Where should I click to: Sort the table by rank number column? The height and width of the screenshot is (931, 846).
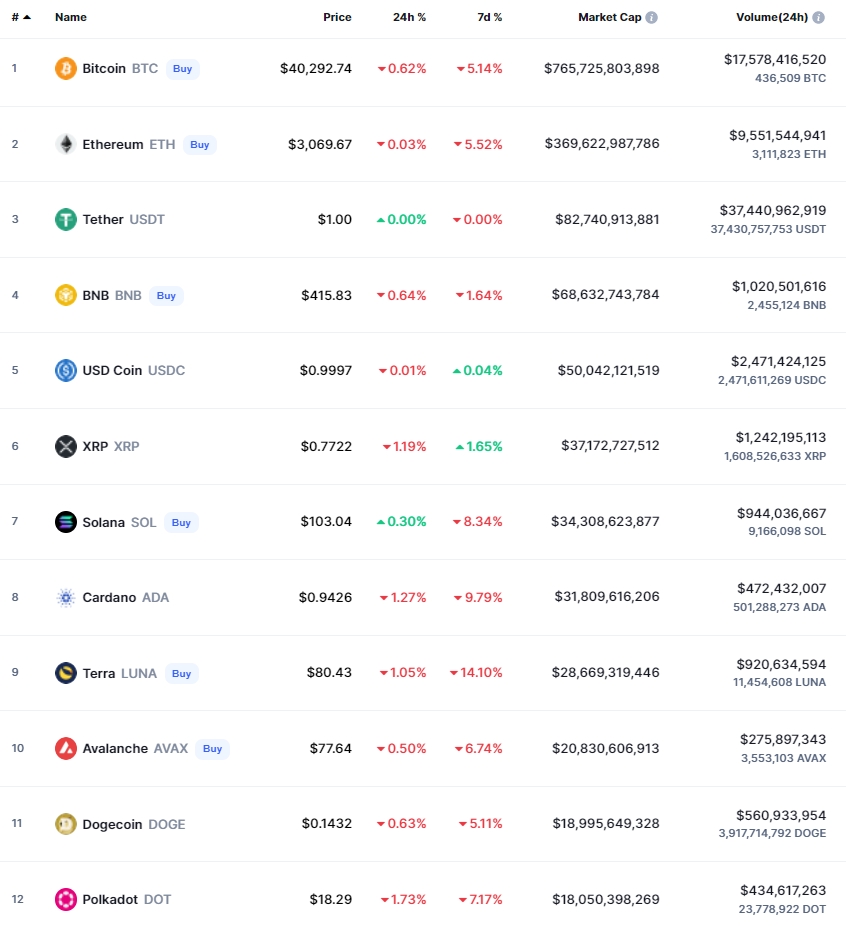click(21, 17)
